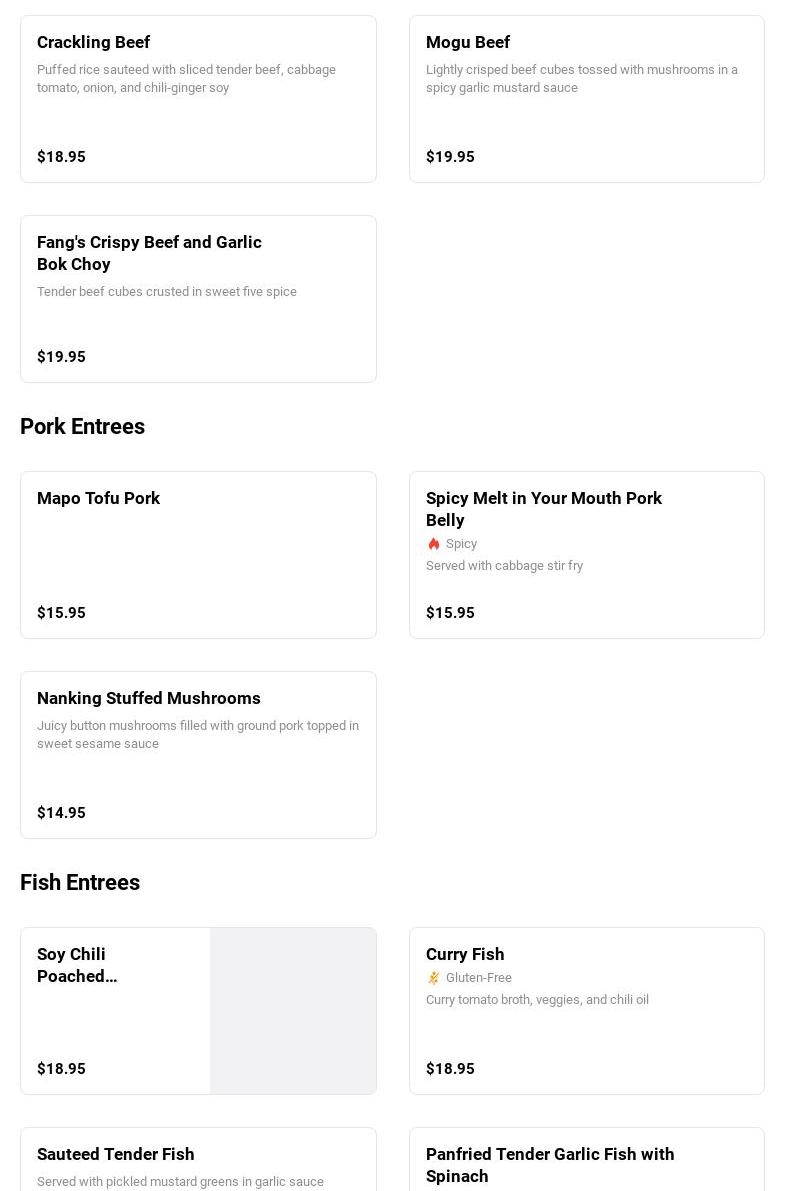Choose the Mapo Tofu Pork item
This screenshot has width=785, height=1191.
[98, 498]
